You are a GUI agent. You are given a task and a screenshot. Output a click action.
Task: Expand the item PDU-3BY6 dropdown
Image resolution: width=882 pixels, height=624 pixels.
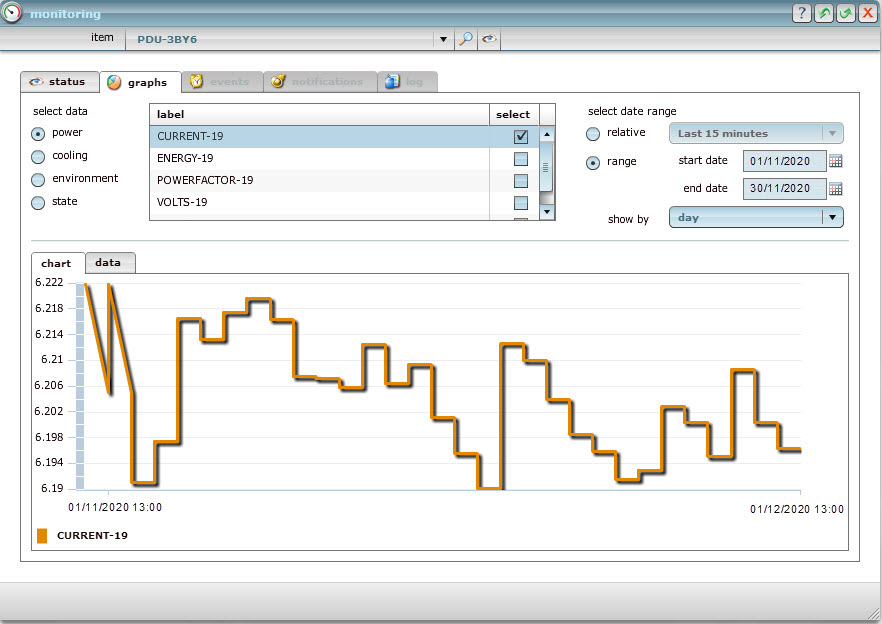tap(442, 39)
